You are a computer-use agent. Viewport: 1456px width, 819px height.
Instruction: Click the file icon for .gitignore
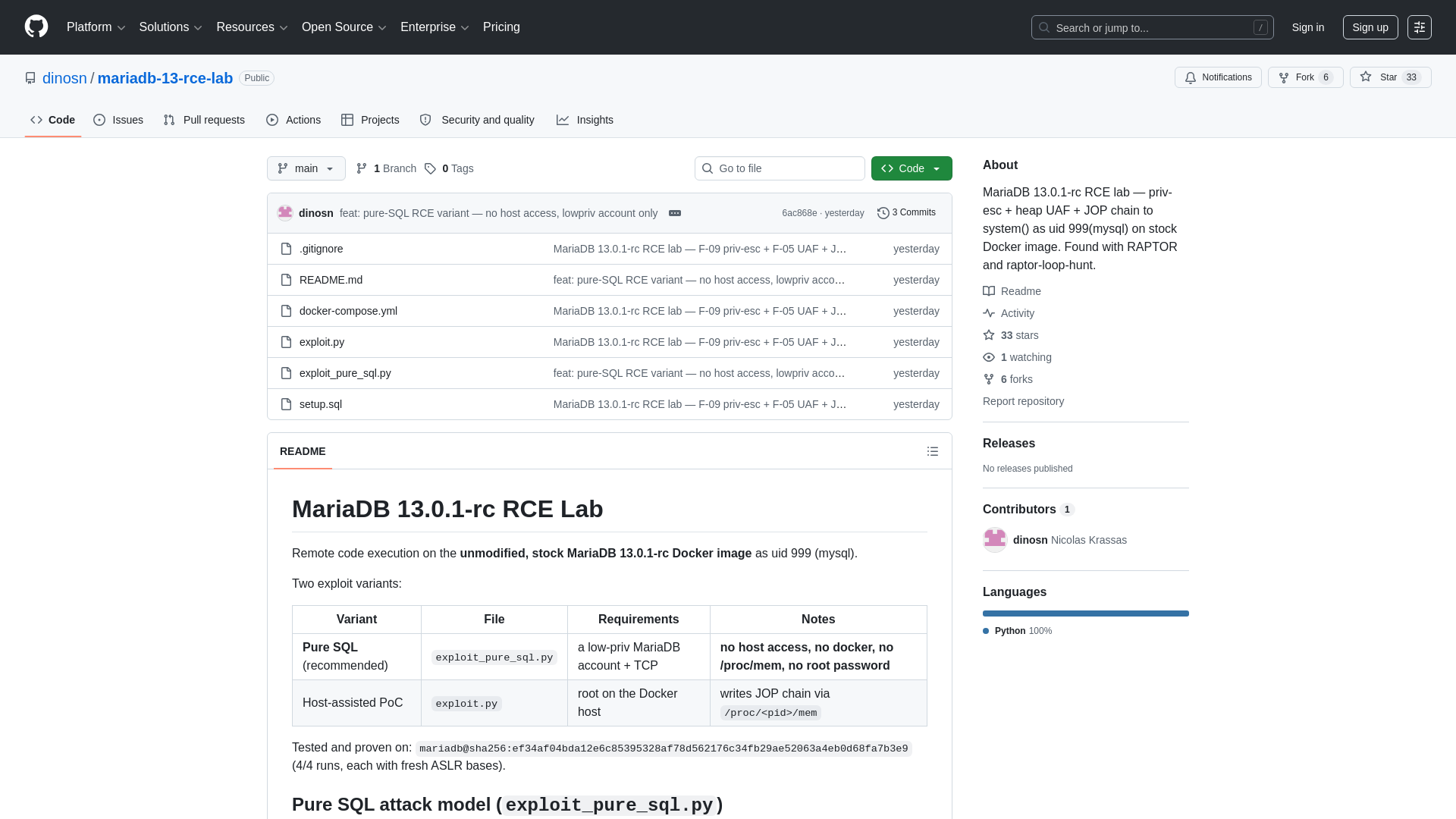tap(286, 249)
